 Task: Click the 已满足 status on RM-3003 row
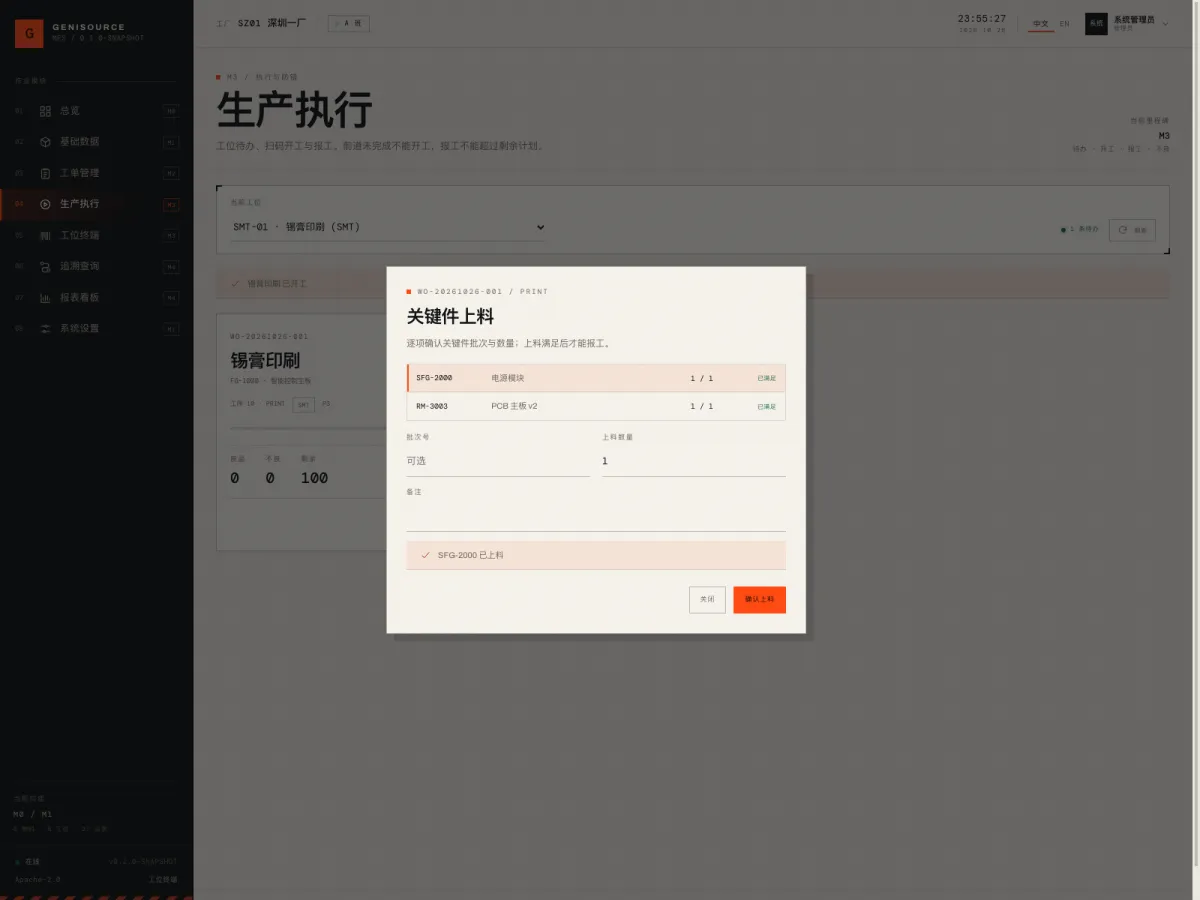pos(767,406)
